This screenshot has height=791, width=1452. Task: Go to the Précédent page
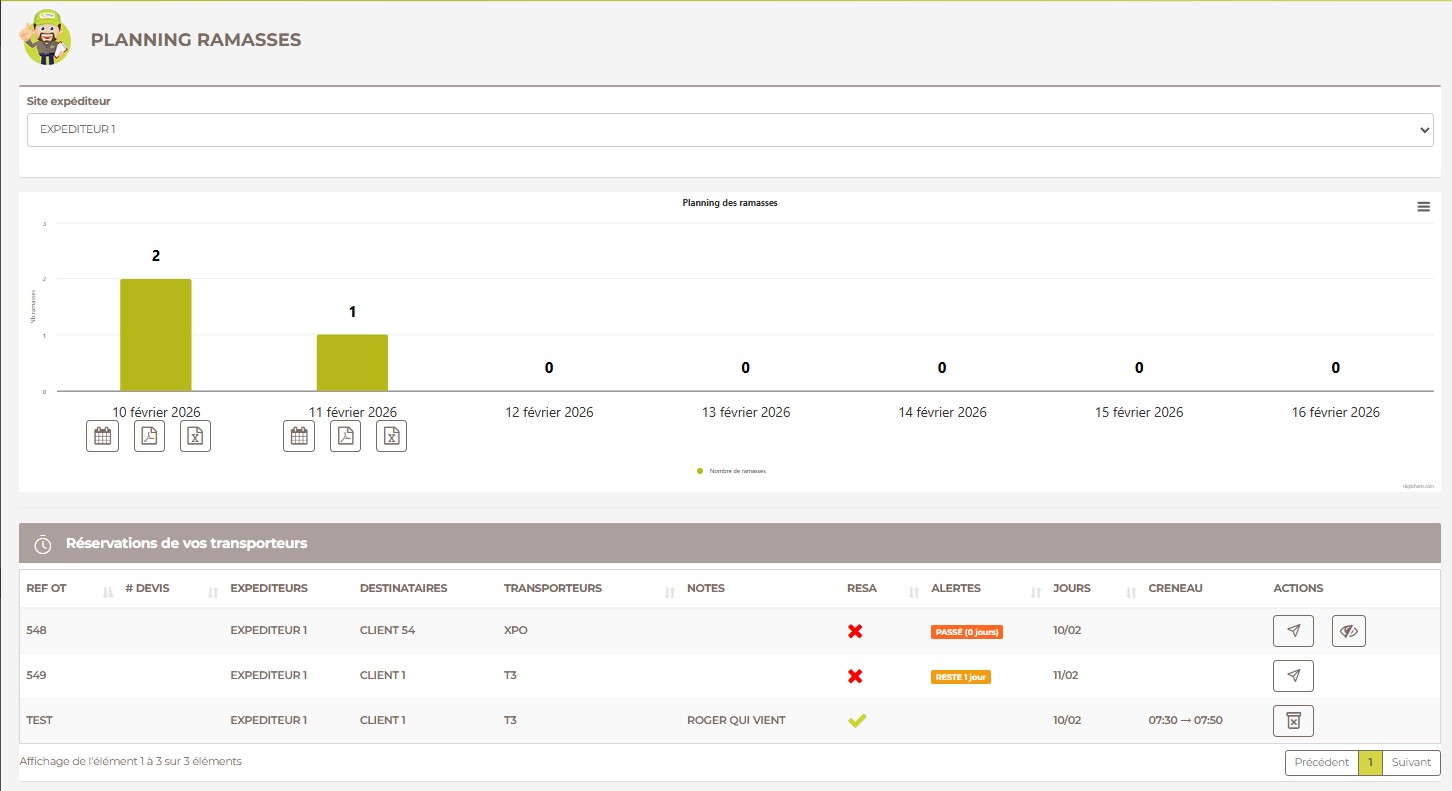1321,762
